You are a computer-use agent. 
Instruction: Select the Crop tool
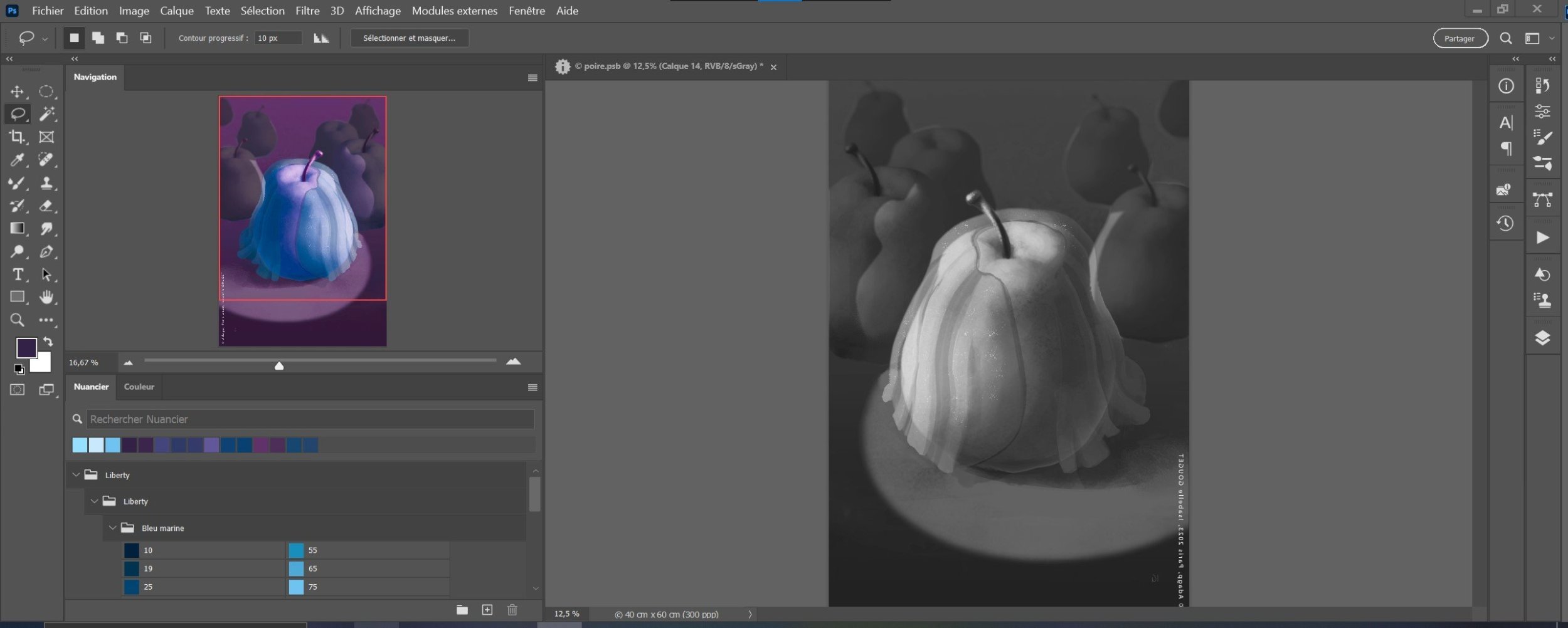[17, 137]
